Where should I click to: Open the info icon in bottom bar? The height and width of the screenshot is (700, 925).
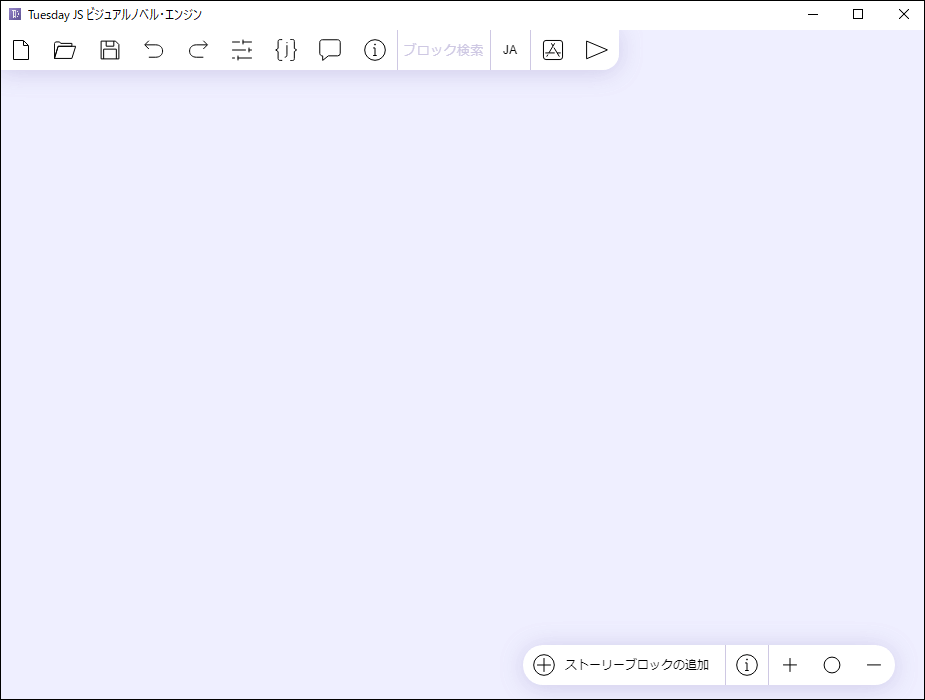pos(747,665)
